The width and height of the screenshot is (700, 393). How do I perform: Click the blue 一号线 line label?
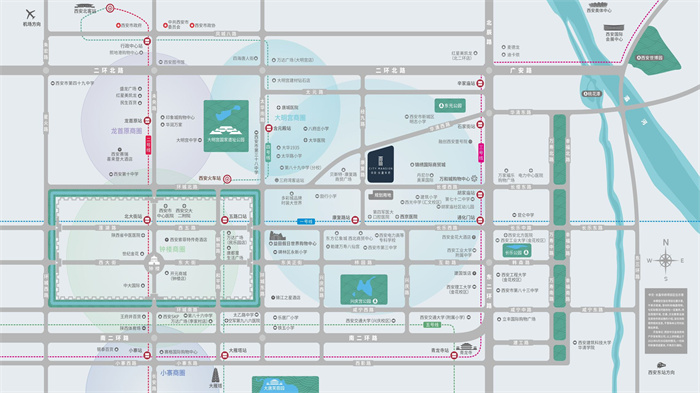(x=306, y=222)
